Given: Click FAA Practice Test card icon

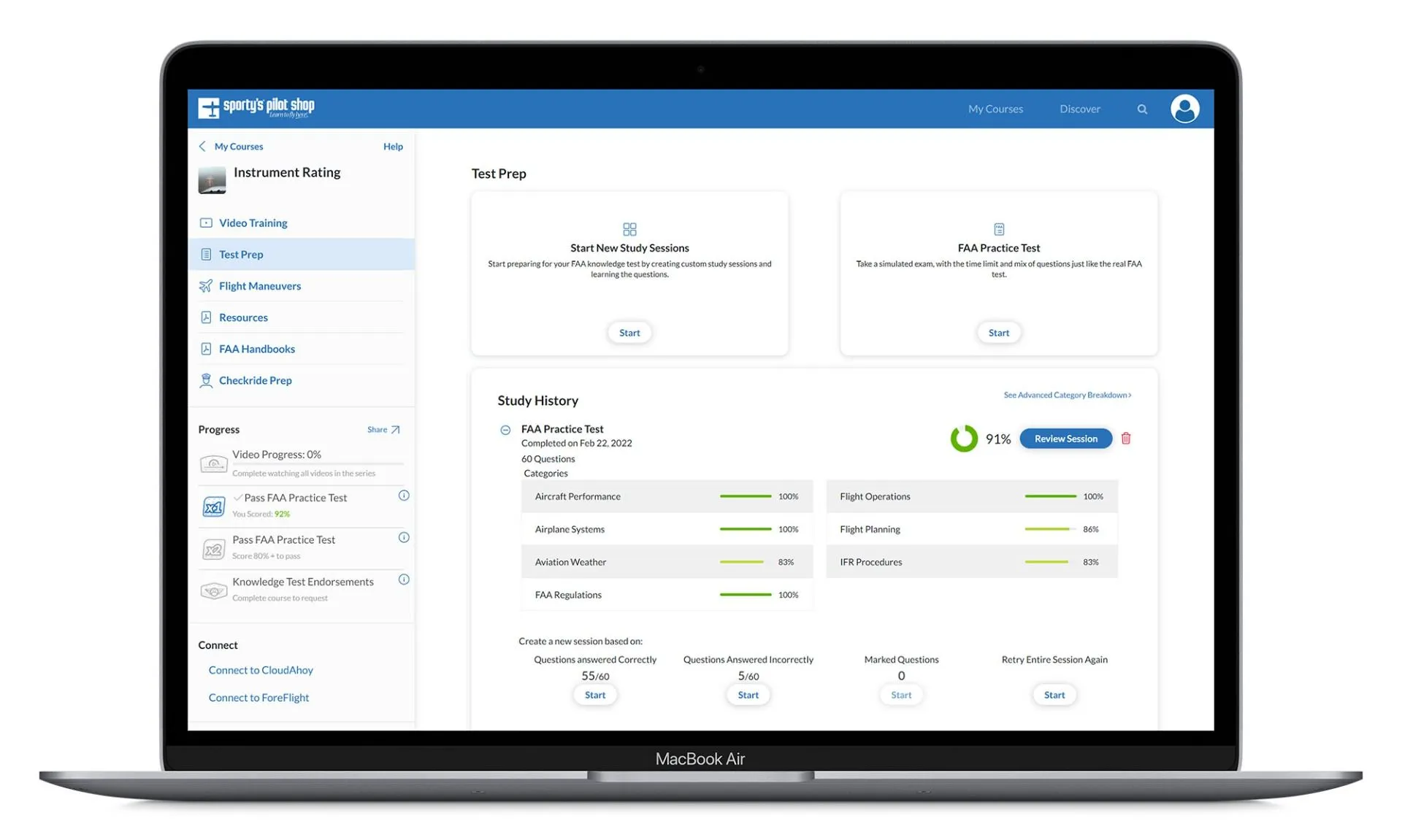Looking at the screenshot, I should 999,229.
